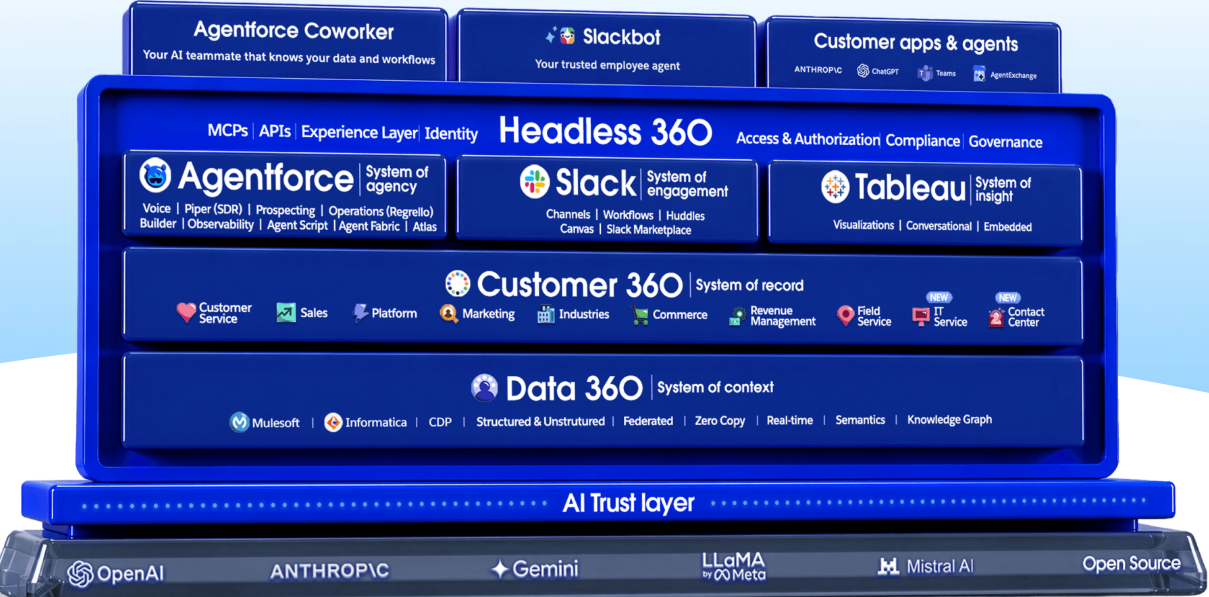Click the NEW badge above IT Service
This screenshot has width=1209, height=597.
point(939,298)
